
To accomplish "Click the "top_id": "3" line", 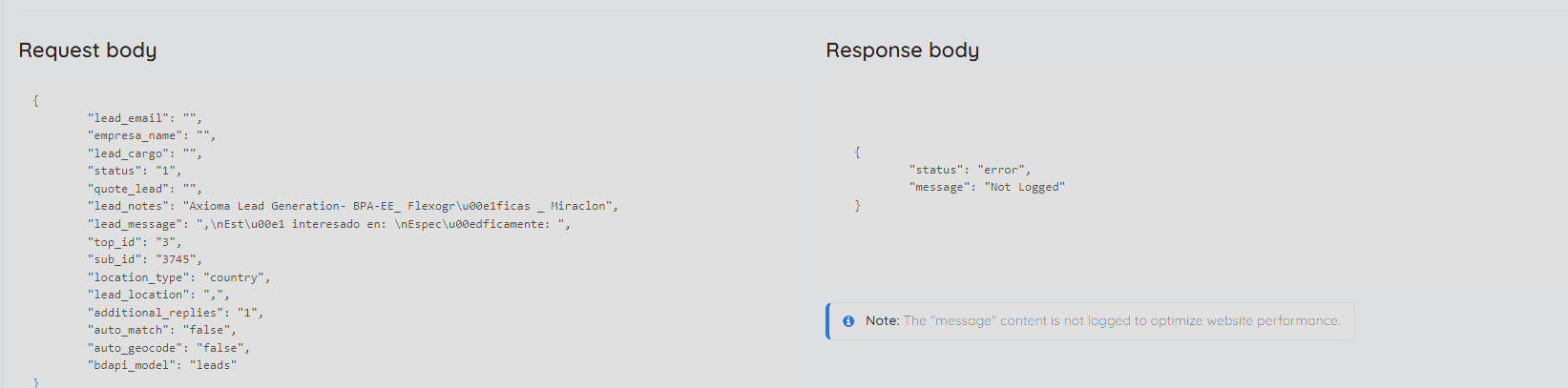I will pyautogui.click(x=135, y=242).
